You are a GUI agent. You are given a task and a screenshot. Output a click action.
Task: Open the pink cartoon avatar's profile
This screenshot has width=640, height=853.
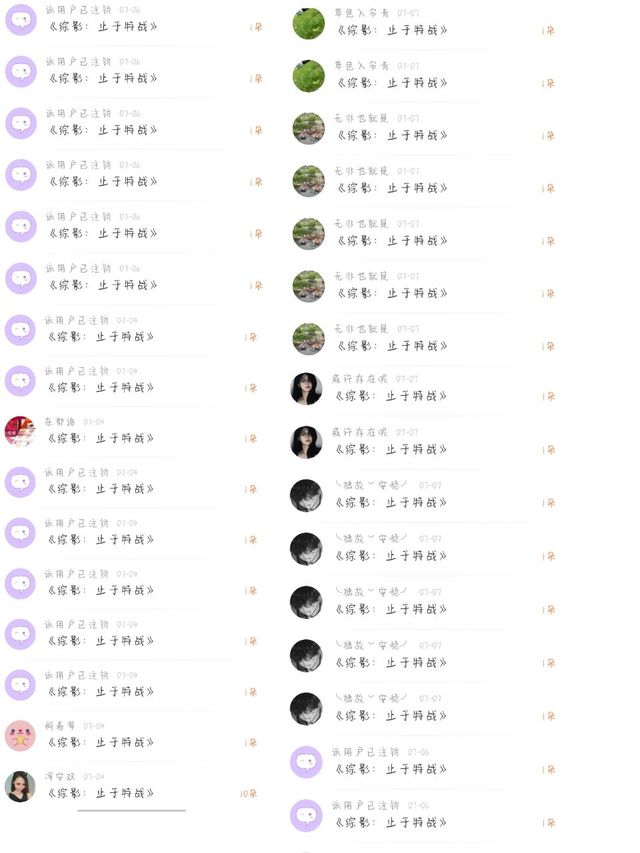coord(20,736)
